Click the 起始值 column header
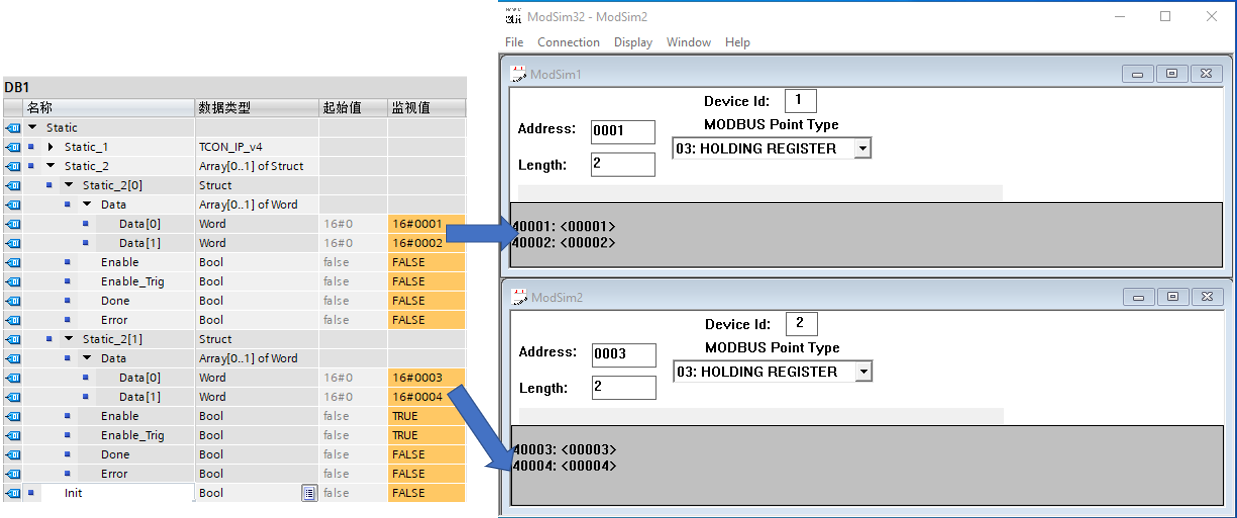The height and width of the screenshot is (518, 1237). click(353, 108)
